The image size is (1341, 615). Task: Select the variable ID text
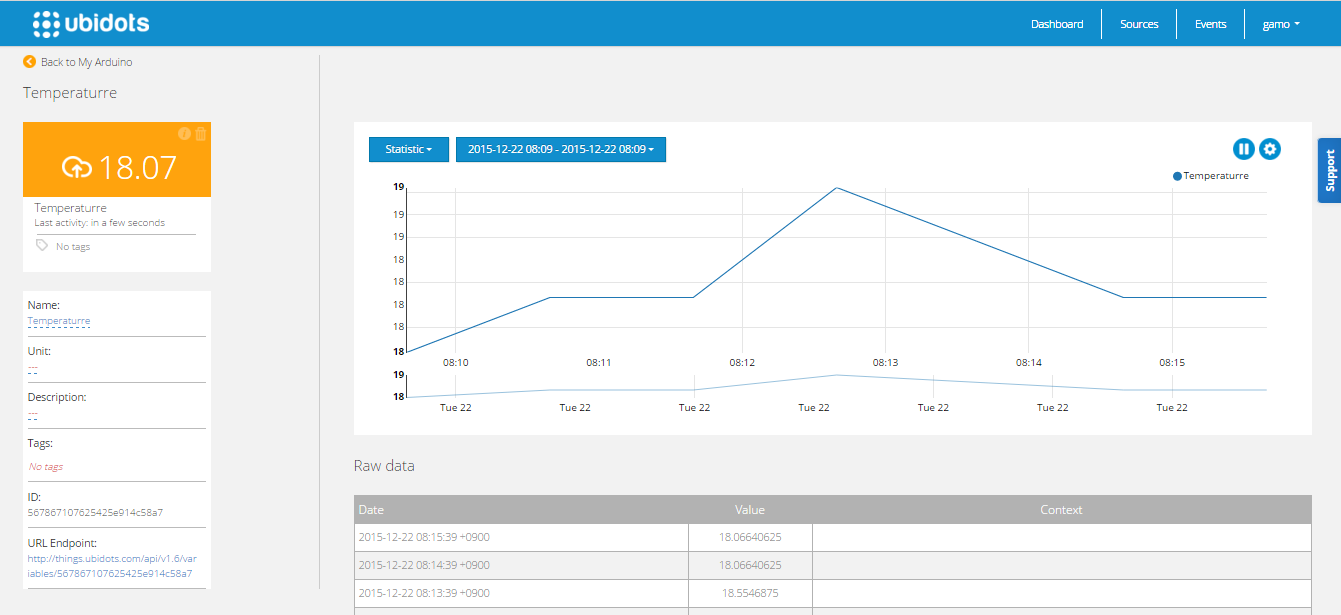click(95, 512)
